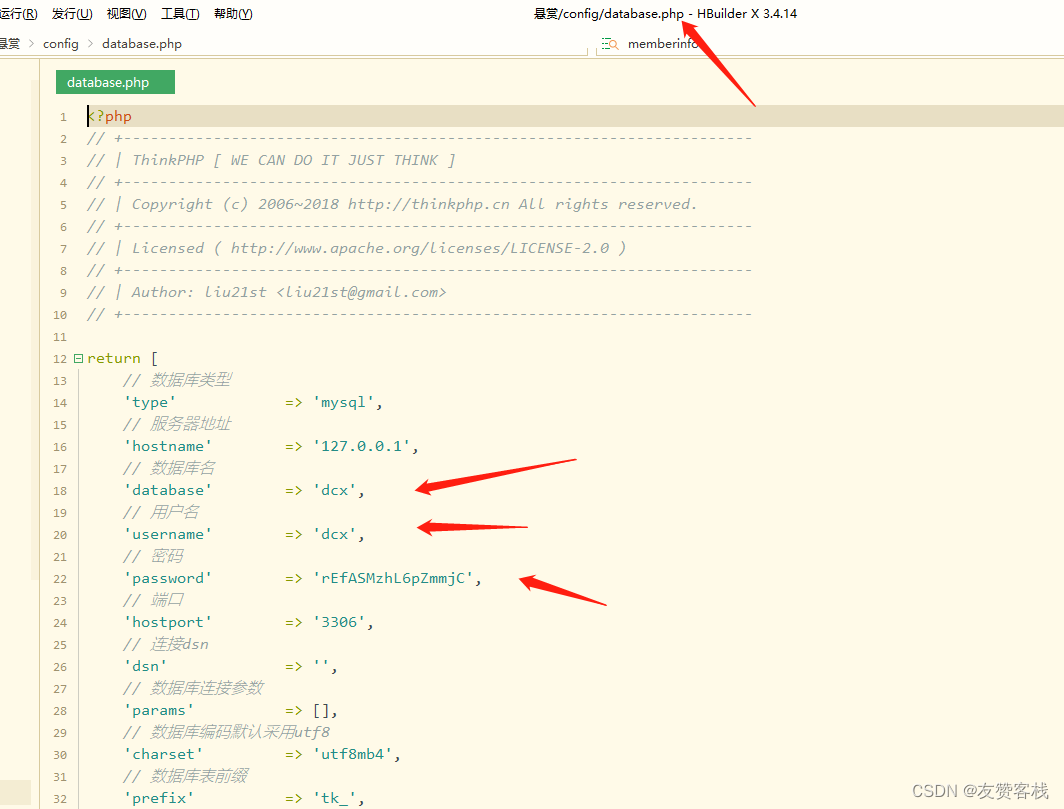Click the 'dcx' value on line 18

point(335,491)
